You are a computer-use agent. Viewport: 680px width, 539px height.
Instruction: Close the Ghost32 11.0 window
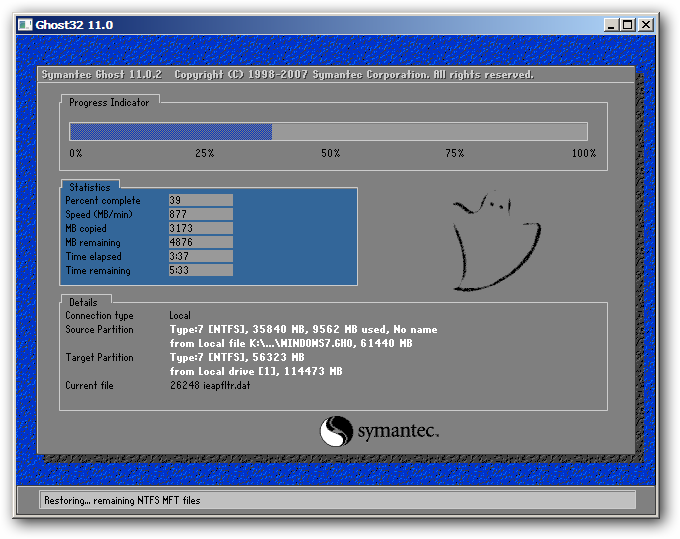pos(645,25)
